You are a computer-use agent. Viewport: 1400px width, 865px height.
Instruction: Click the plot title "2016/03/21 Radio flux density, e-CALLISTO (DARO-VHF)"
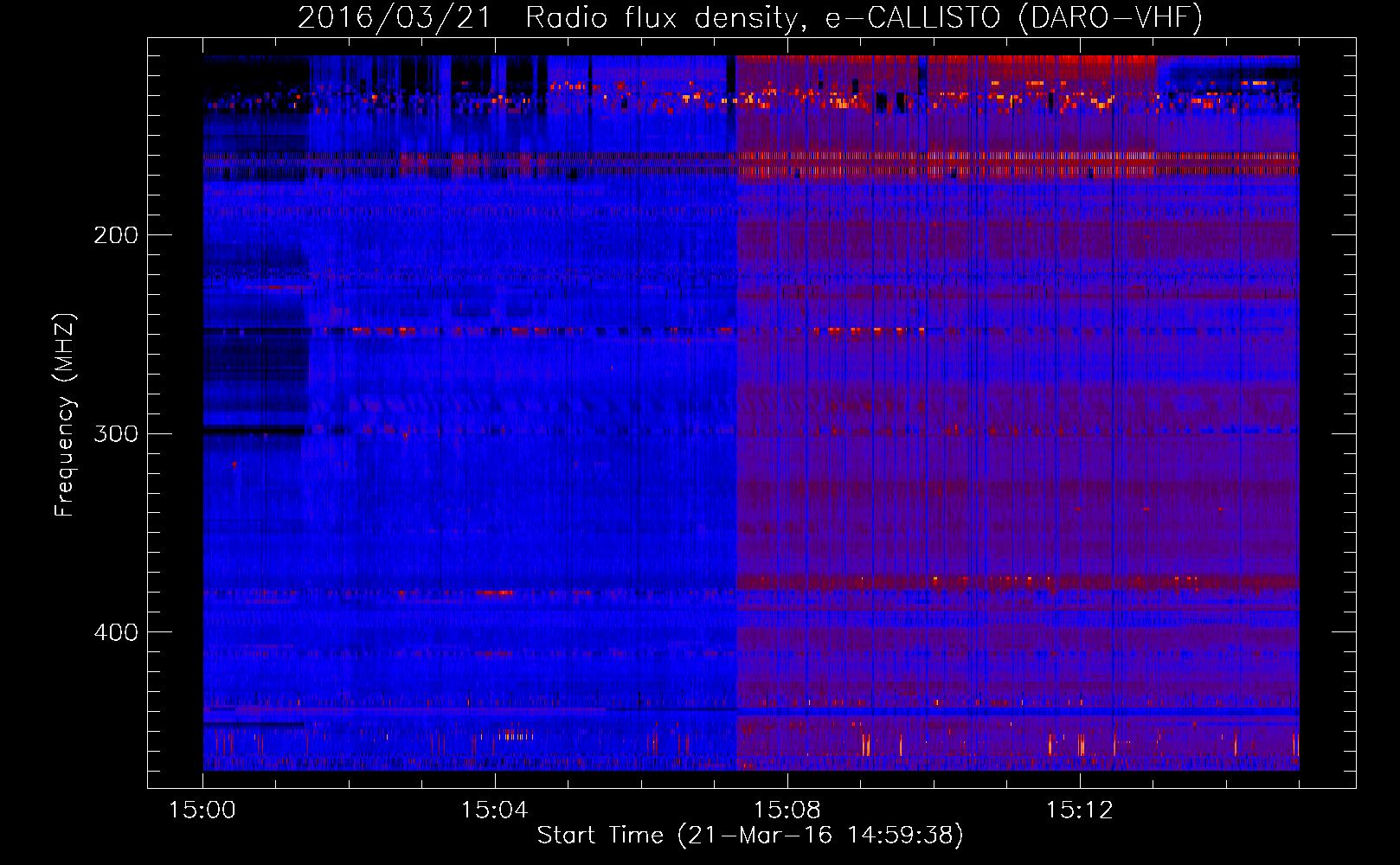click(750, 17)
